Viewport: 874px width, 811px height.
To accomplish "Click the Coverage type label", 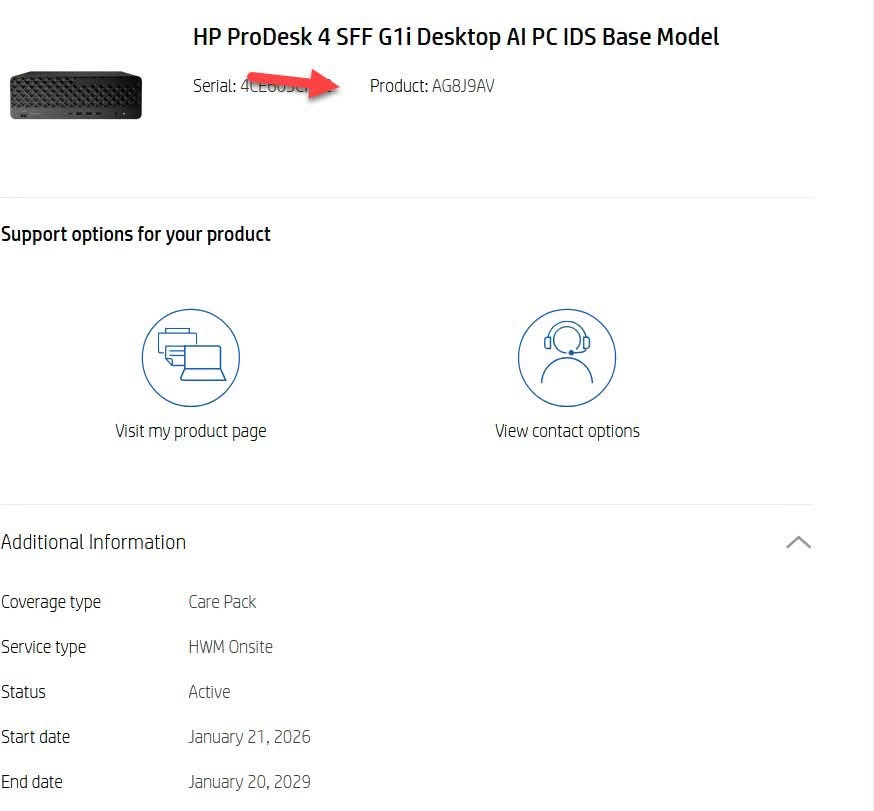I will tap(51, 603).
